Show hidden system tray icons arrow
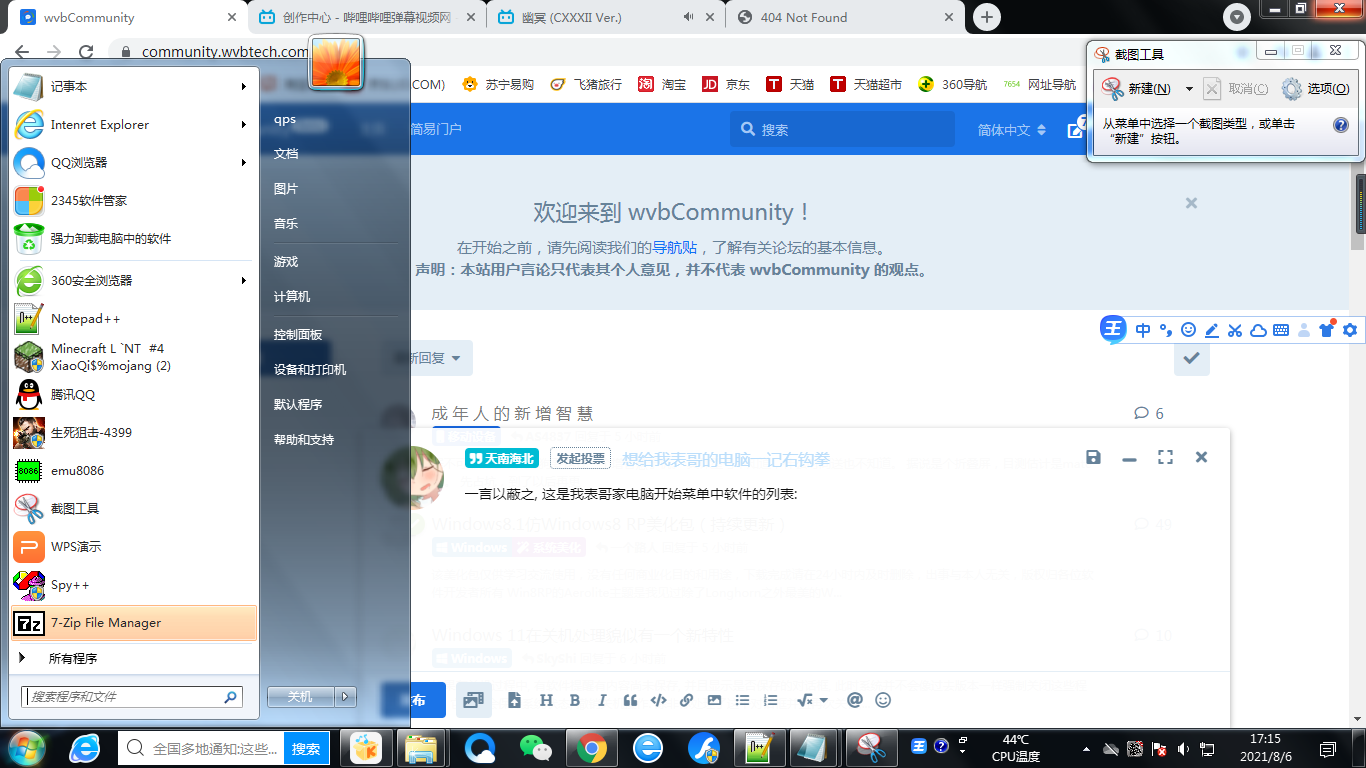 coord(1086,749)
